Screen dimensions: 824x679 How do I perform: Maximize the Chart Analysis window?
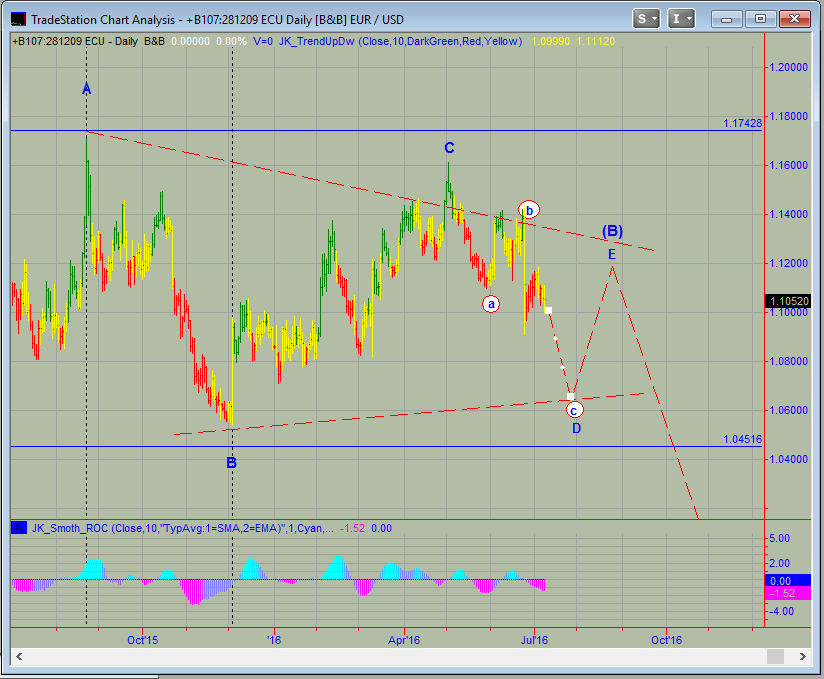(761, 18)
